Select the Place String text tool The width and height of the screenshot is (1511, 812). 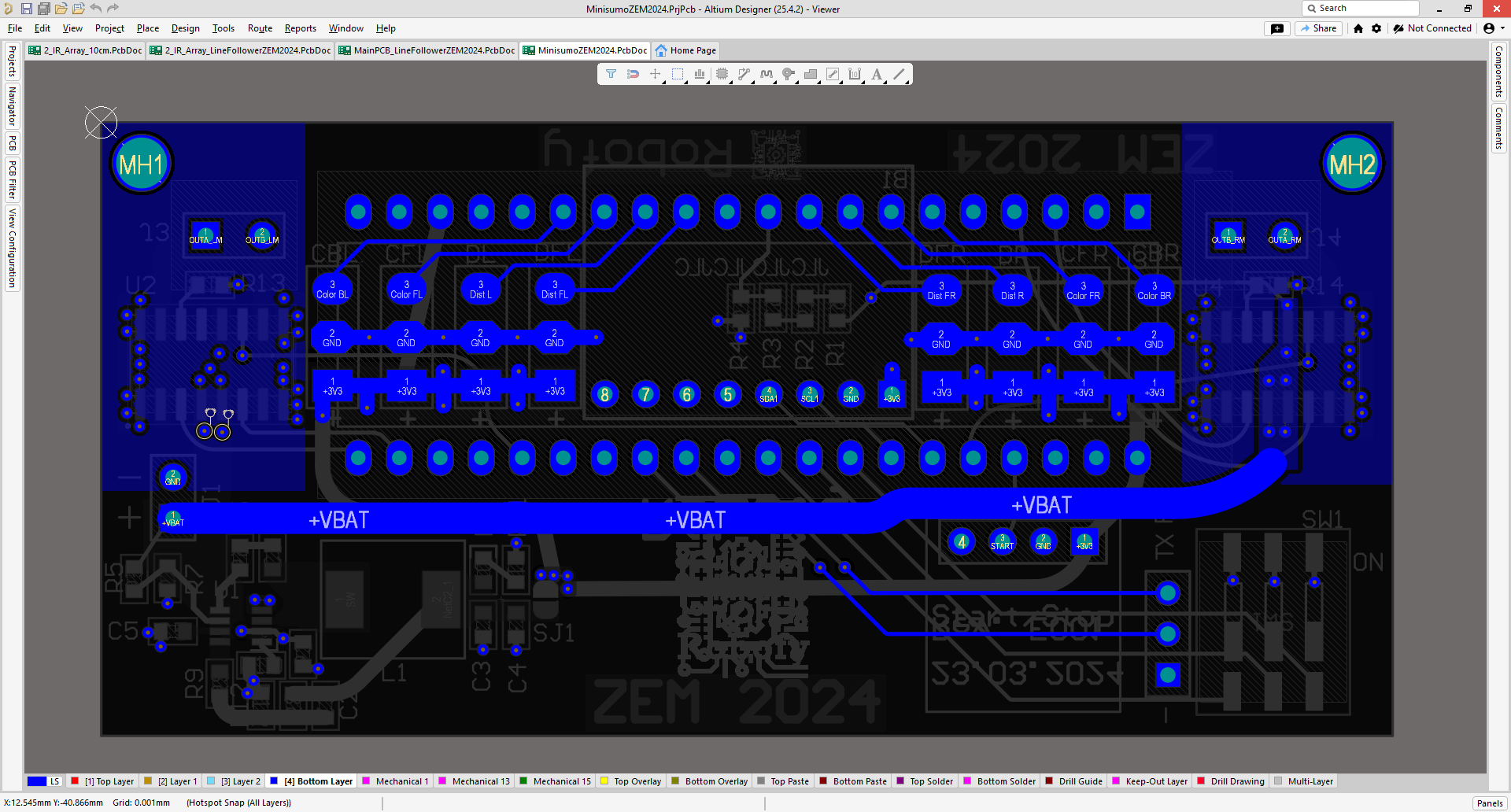877,74
